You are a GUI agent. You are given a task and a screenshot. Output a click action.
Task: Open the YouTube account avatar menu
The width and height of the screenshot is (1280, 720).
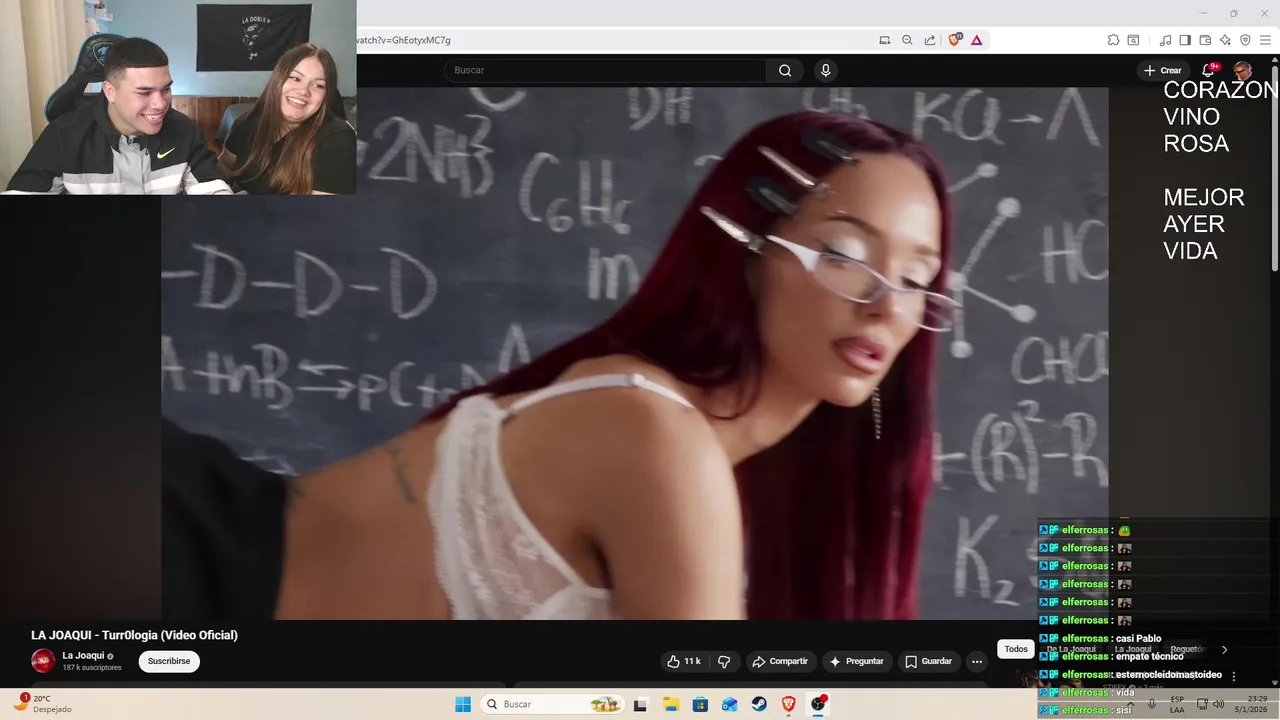[x=1242, y=70]
